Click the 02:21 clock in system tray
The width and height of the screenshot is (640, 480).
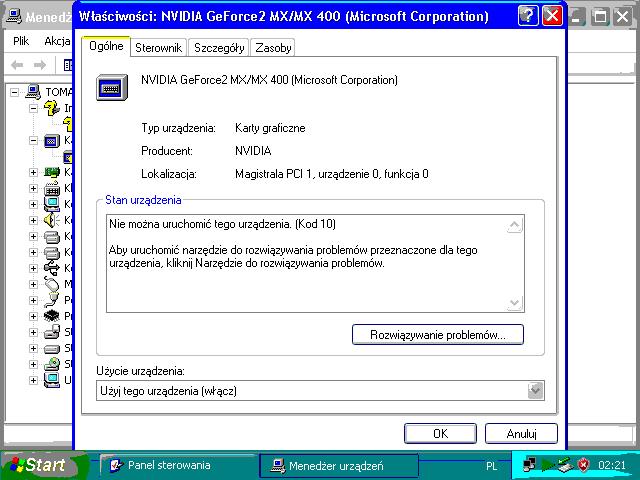(x=612, y=465)
